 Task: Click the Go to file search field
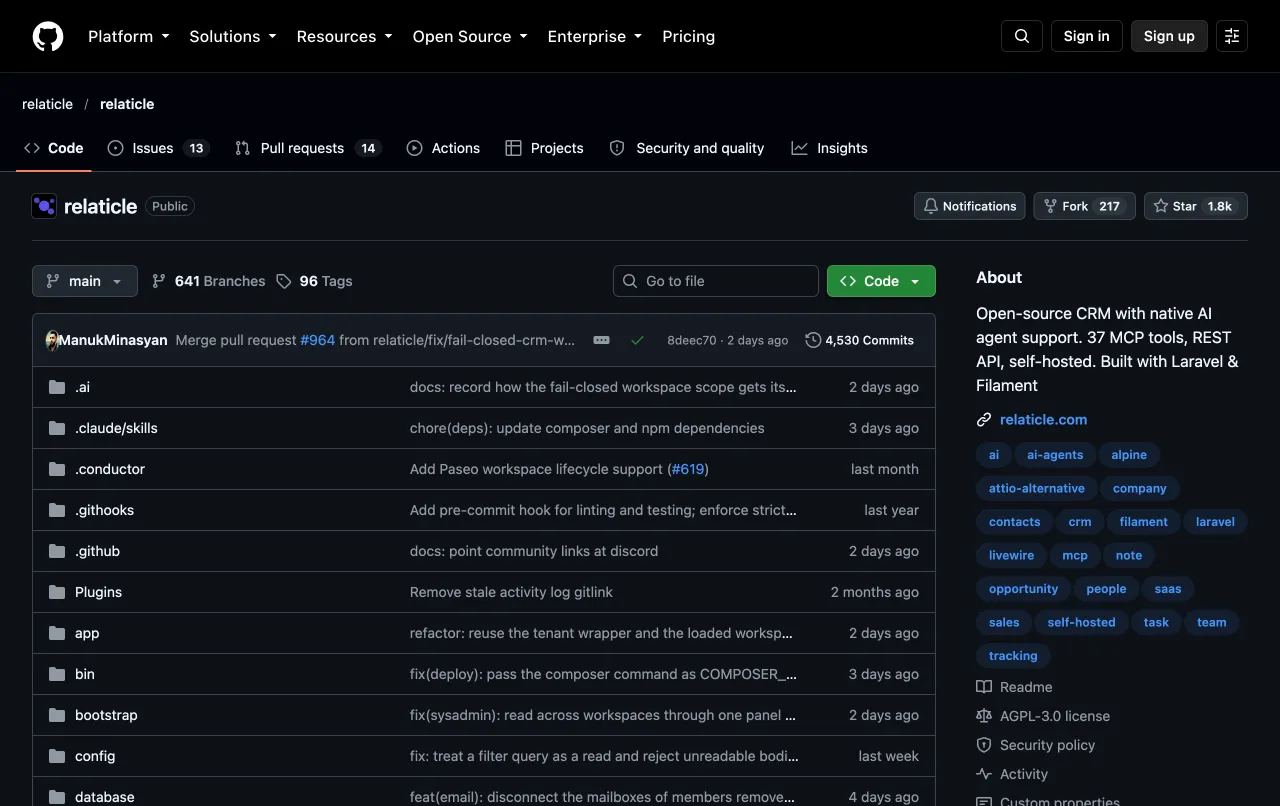point(716,281)
